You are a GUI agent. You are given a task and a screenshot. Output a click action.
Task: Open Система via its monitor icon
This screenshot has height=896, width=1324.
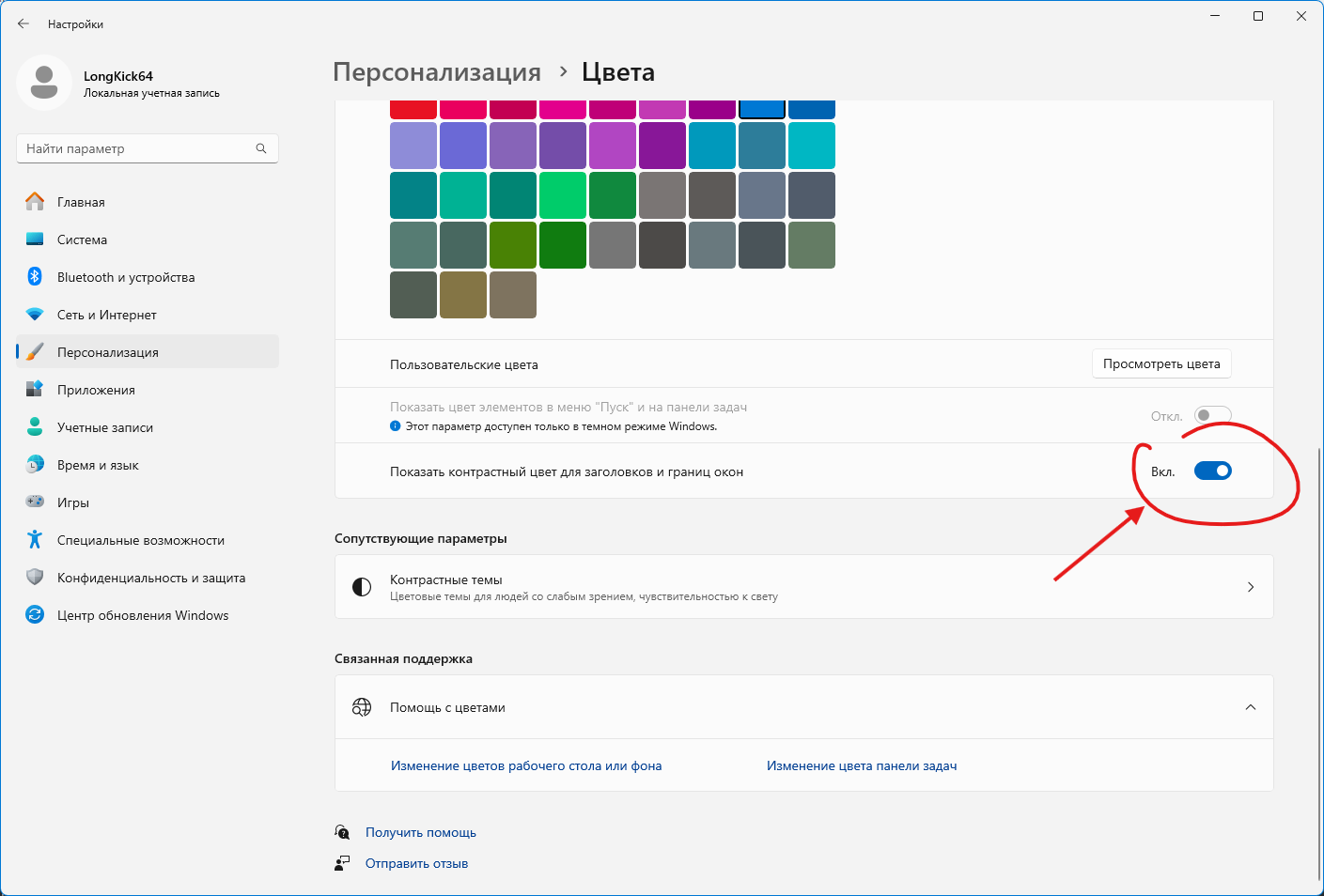click(x=35, y=239)
